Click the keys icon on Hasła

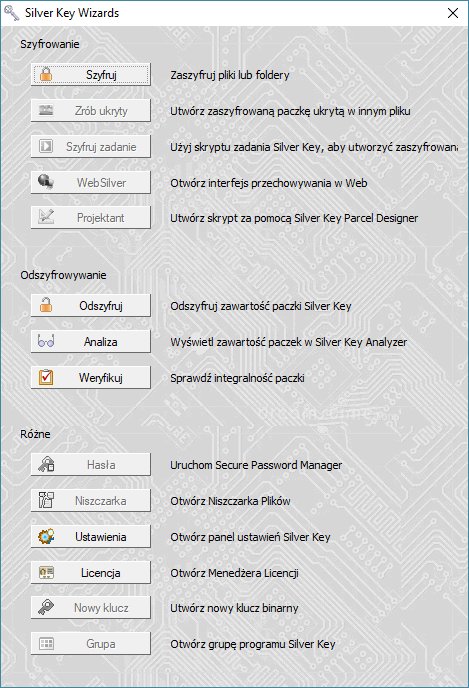click(x=46, y=464)
